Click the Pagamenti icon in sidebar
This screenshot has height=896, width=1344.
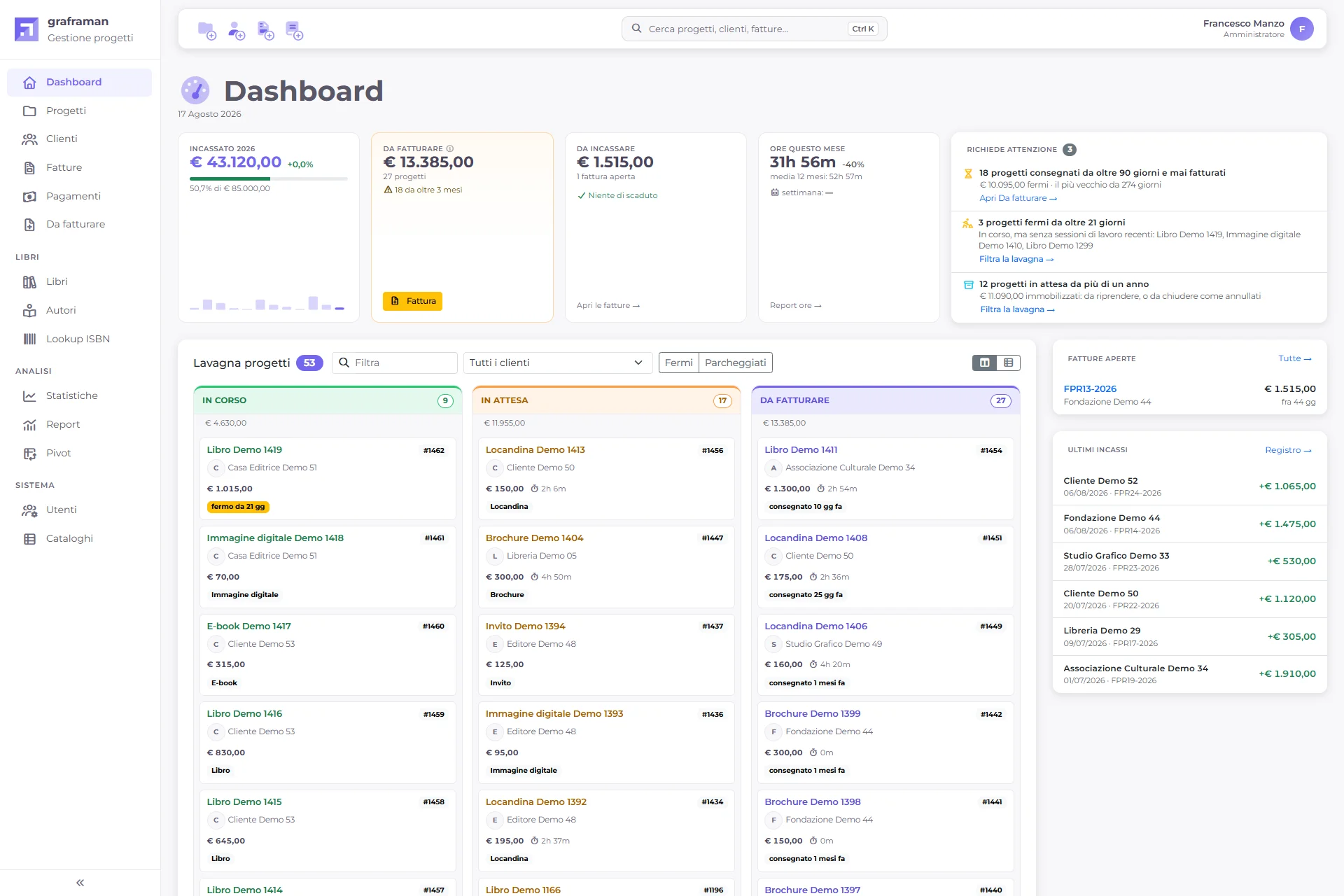point(29,197)
